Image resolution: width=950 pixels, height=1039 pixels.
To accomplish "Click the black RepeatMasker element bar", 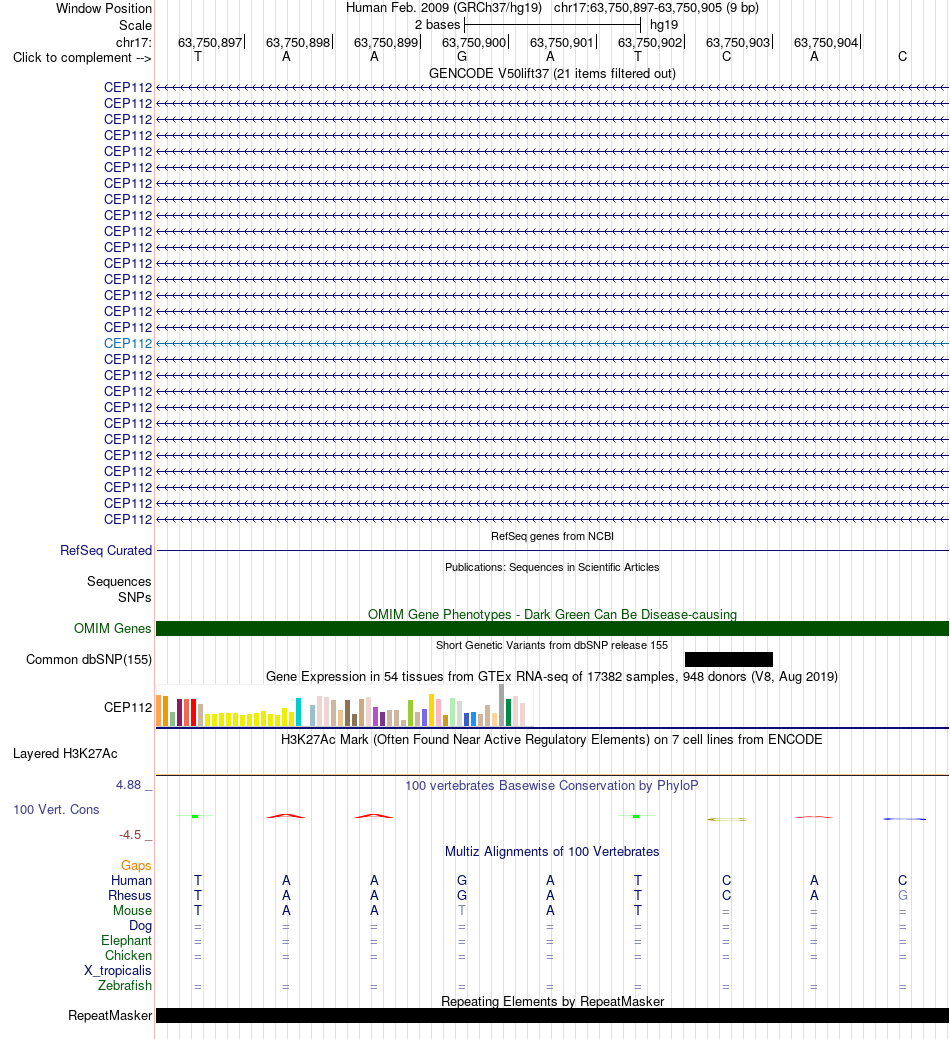I will 552,1016.
